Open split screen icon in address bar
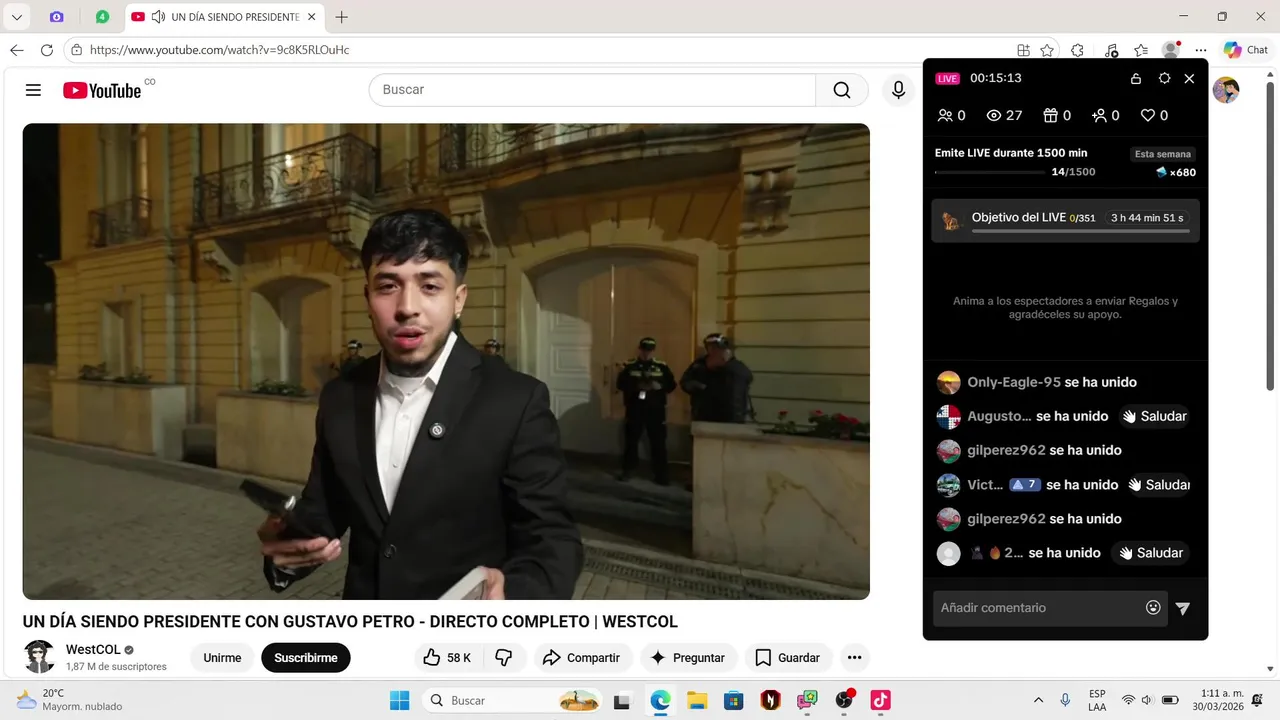 pos(1023,50)
